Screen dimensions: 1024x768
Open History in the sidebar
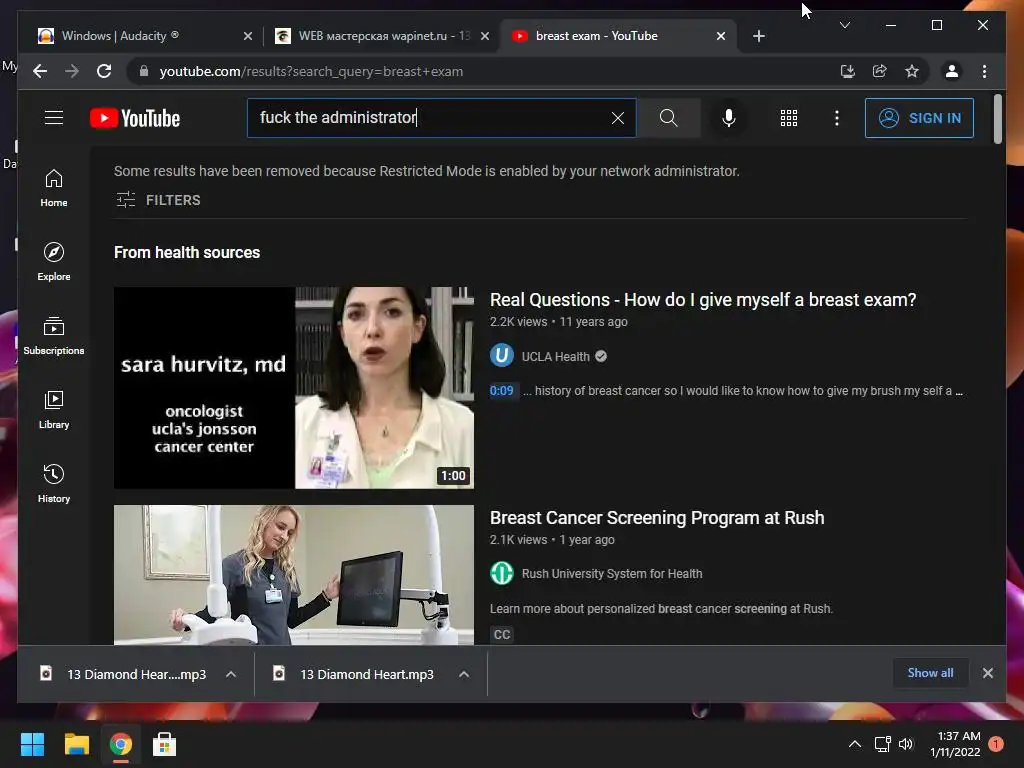54,483
